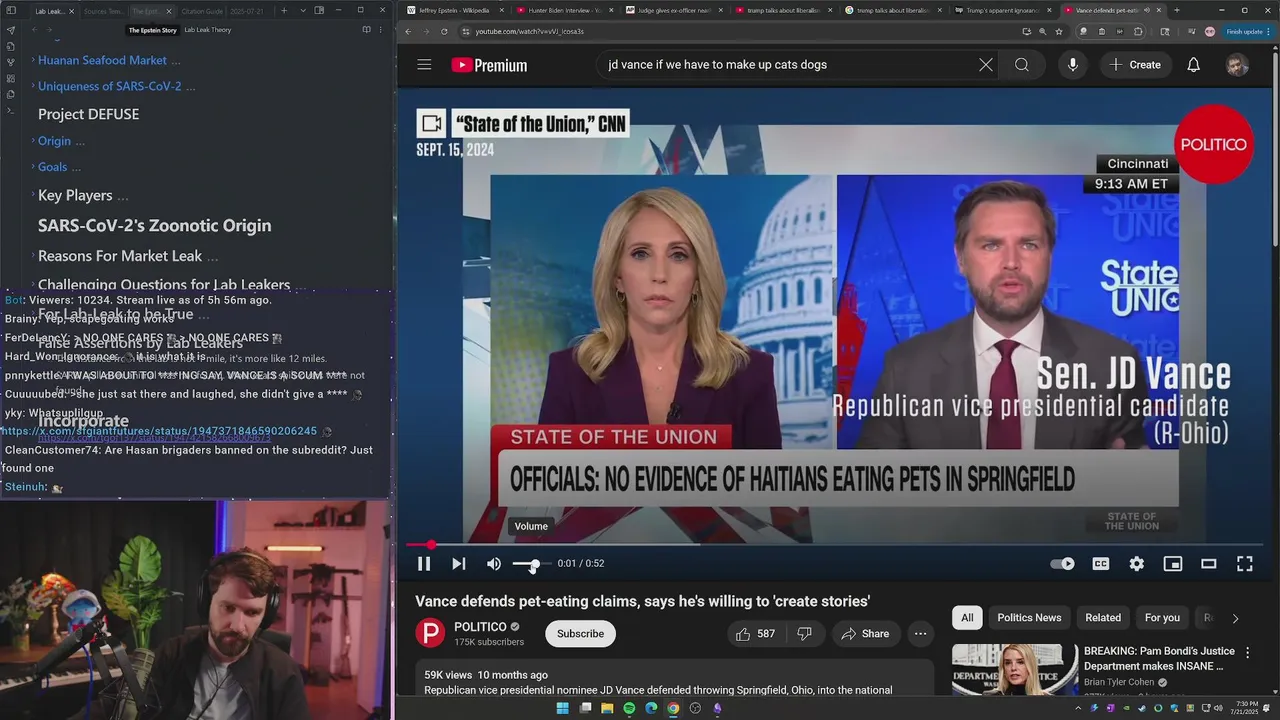Open new browser tab with plus
The image size is (1280, 720).
(x=1176, y=10)
